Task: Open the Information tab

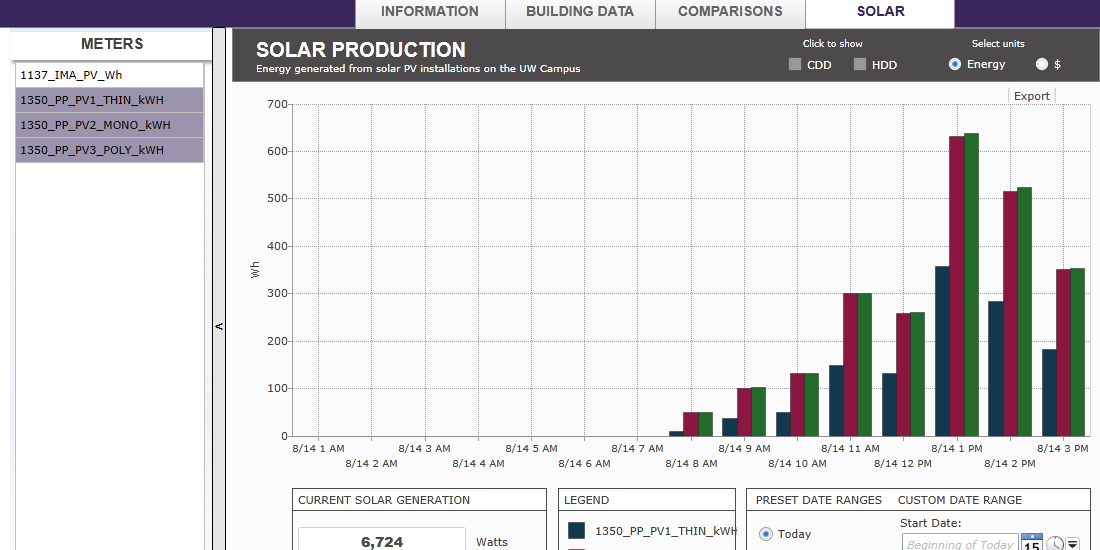Action: [x=430, y=12]
